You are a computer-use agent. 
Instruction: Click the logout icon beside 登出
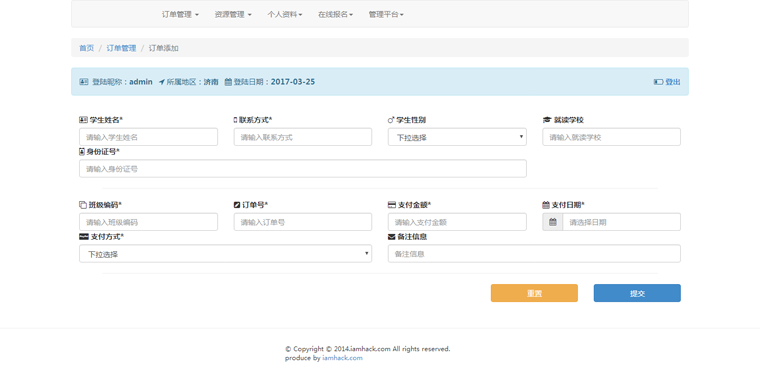point(658,82)
